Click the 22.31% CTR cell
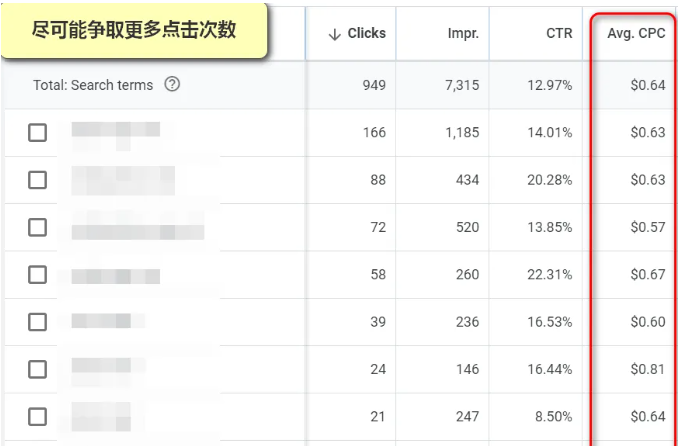 549,275
